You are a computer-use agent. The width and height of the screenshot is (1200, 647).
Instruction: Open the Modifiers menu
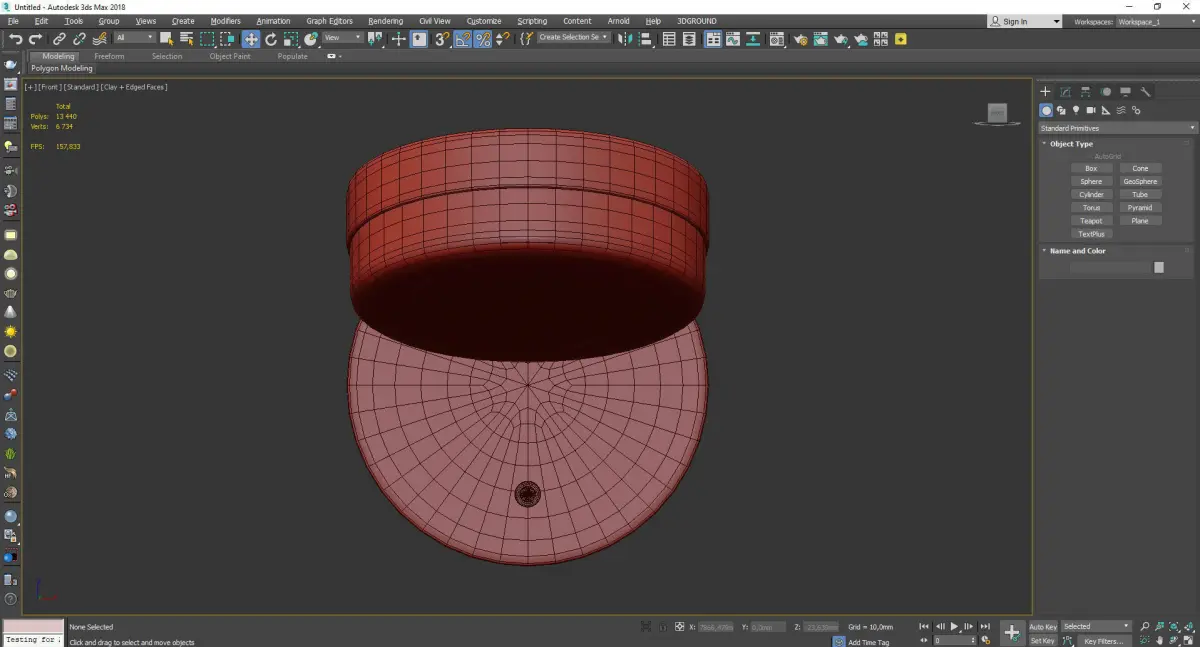click(x=225, y=21)
